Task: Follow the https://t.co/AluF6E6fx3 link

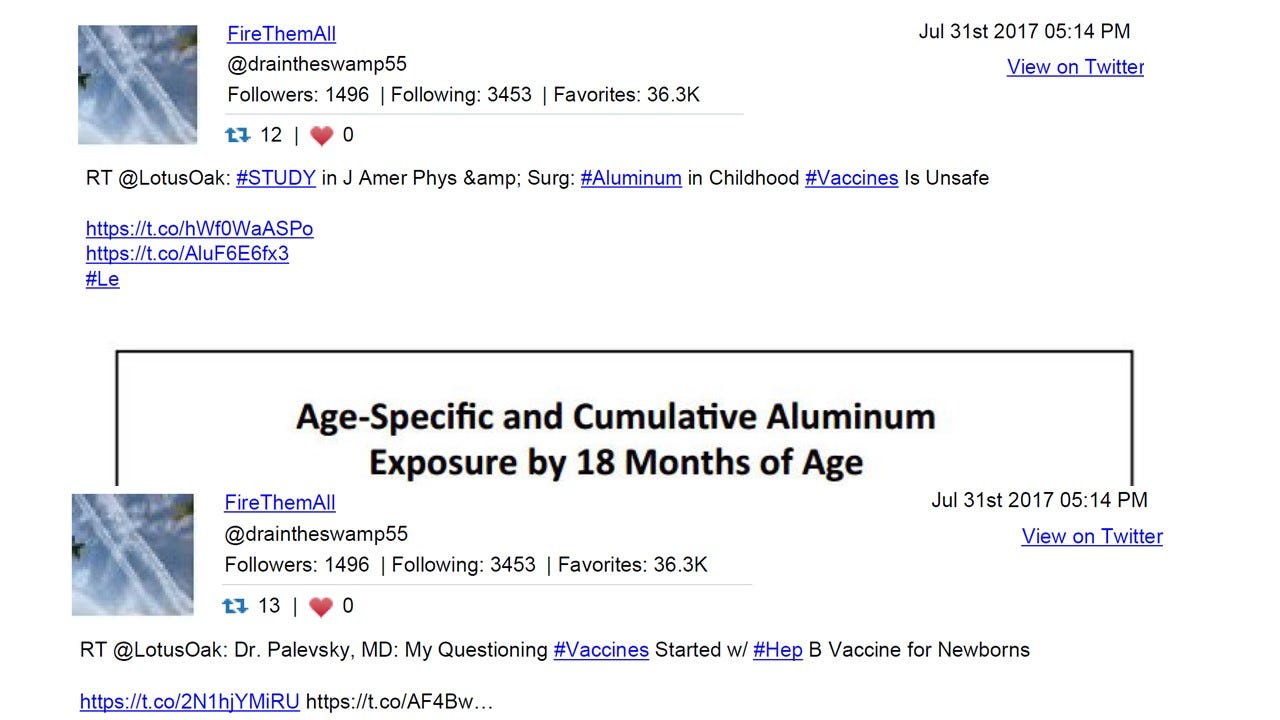Action: 188,254
